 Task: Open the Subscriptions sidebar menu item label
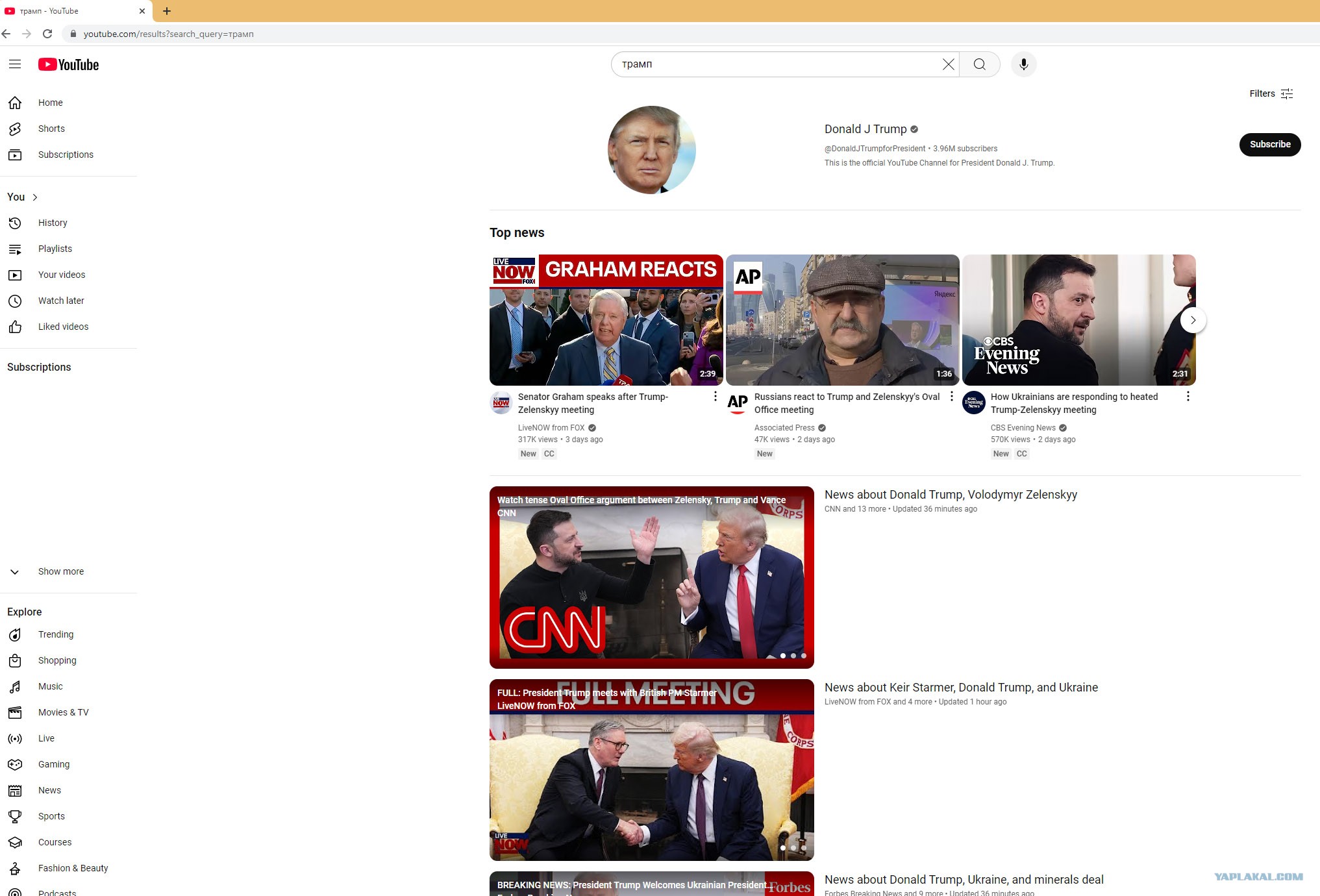66,155
